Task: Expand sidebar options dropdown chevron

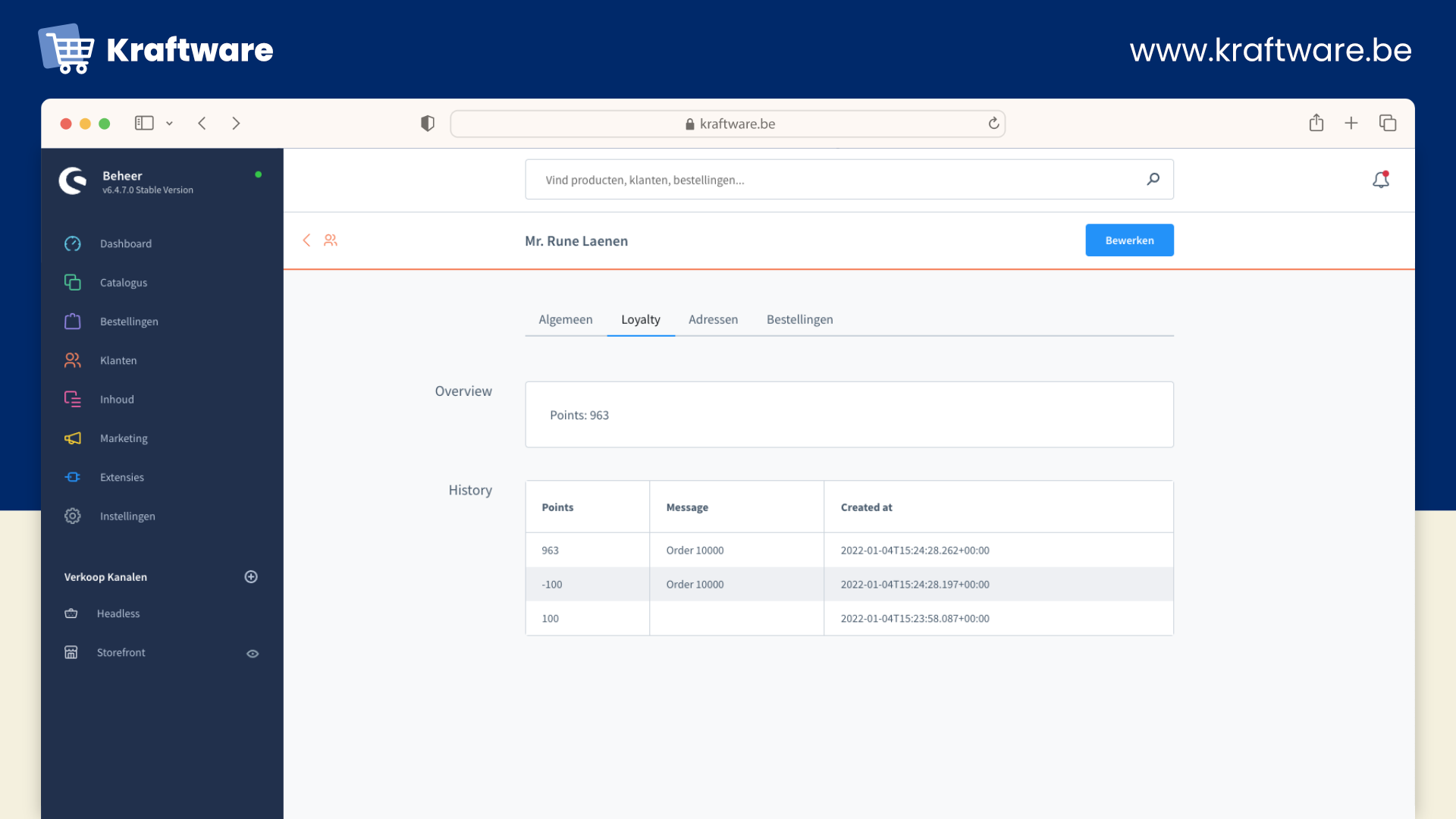Action: [x=170, y=124]
